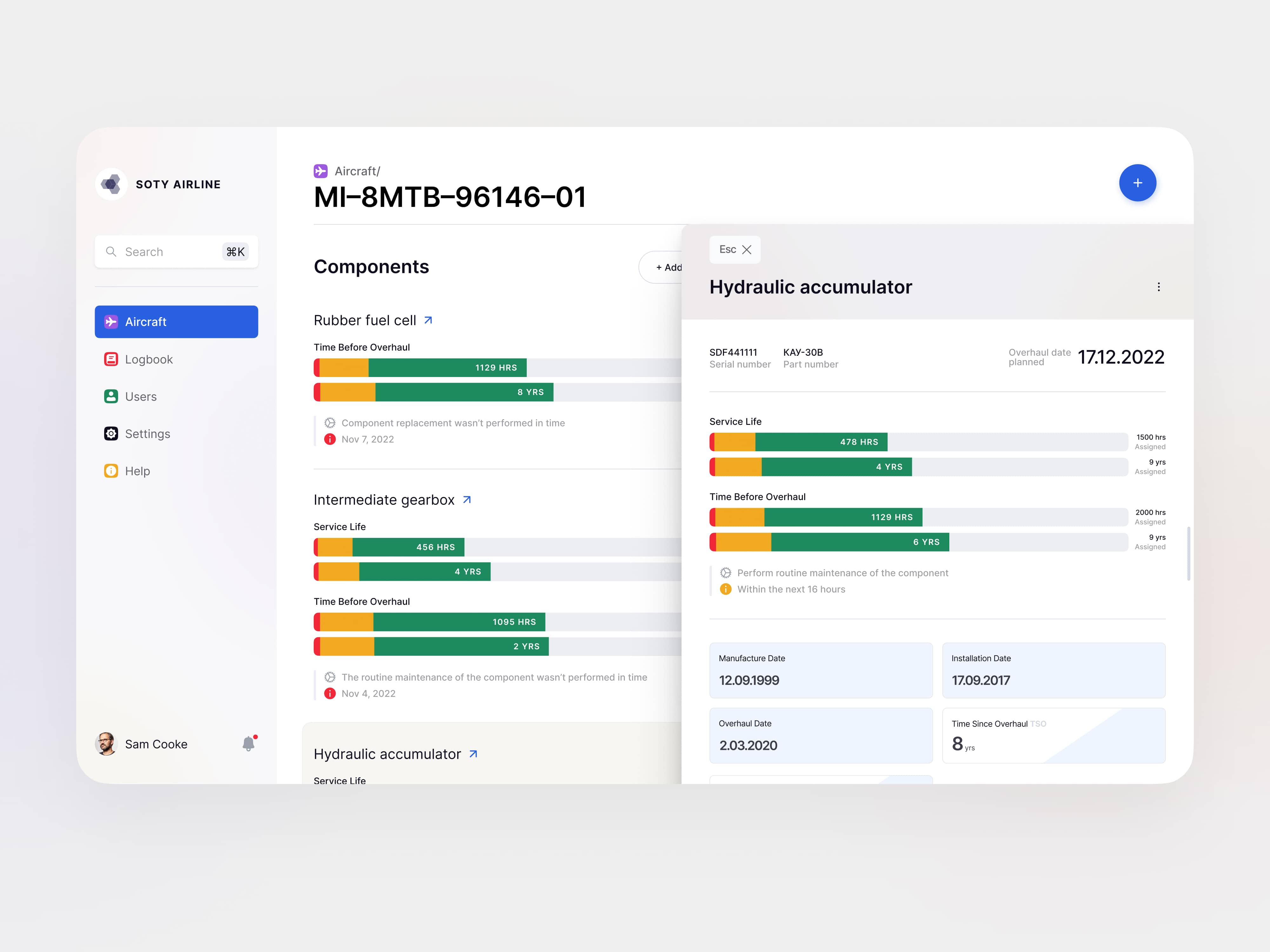Open Settings from sidebar

pos(147,434)
